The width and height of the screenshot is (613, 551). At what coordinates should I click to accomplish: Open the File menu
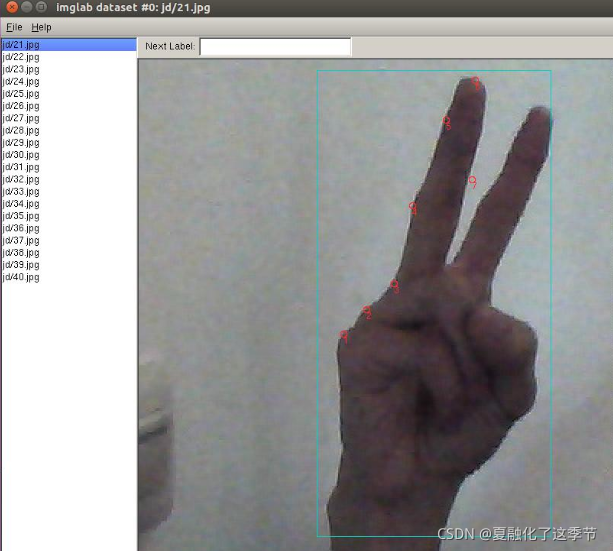tap(14, 27)
